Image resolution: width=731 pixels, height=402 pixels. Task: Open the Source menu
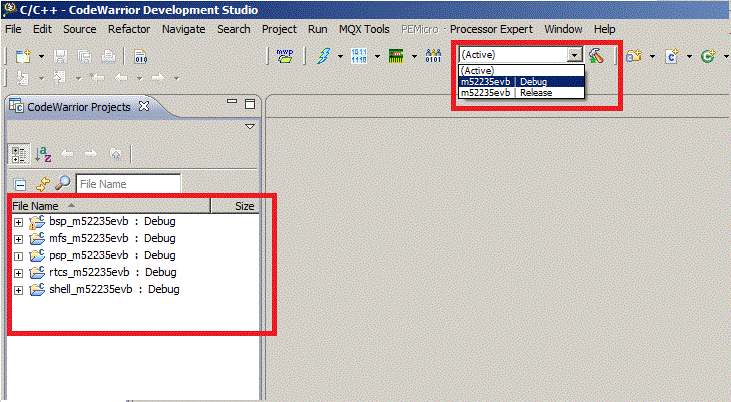(x=80, y=29)
